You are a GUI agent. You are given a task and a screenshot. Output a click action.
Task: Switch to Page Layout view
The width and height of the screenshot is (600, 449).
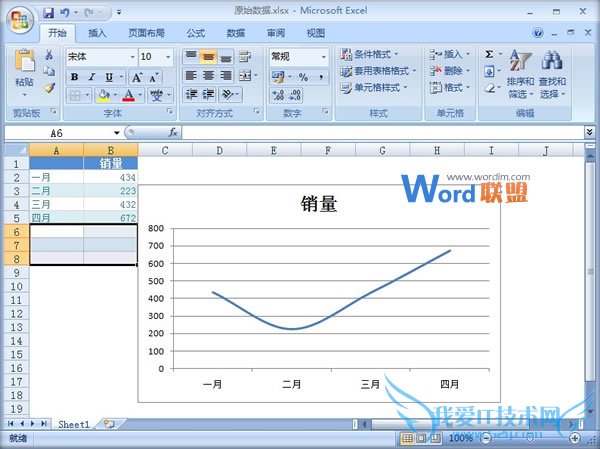[421, 438]
